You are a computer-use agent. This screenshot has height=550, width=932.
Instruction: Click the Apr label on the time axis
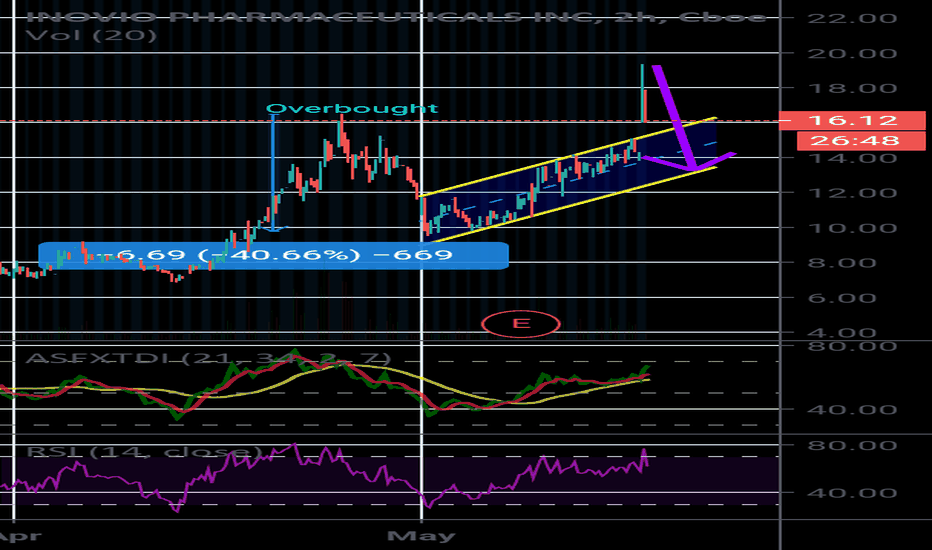coord(20,536)
